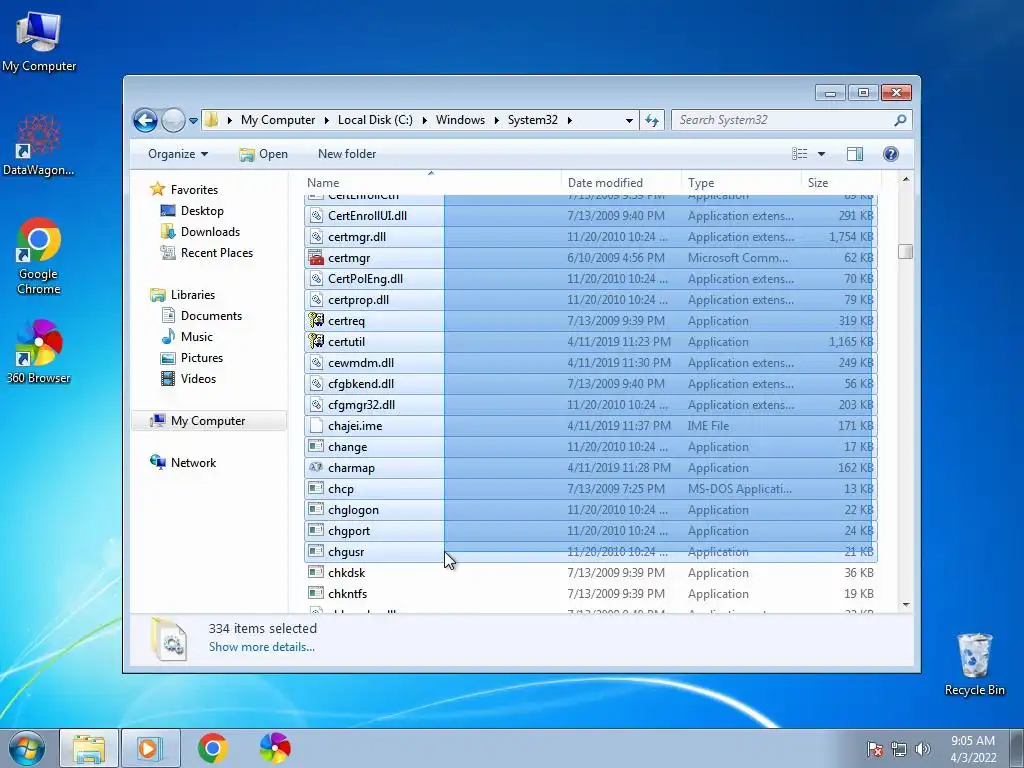Click the Search System32 field
Screen dimensions: 1024x768
(782, 120)
